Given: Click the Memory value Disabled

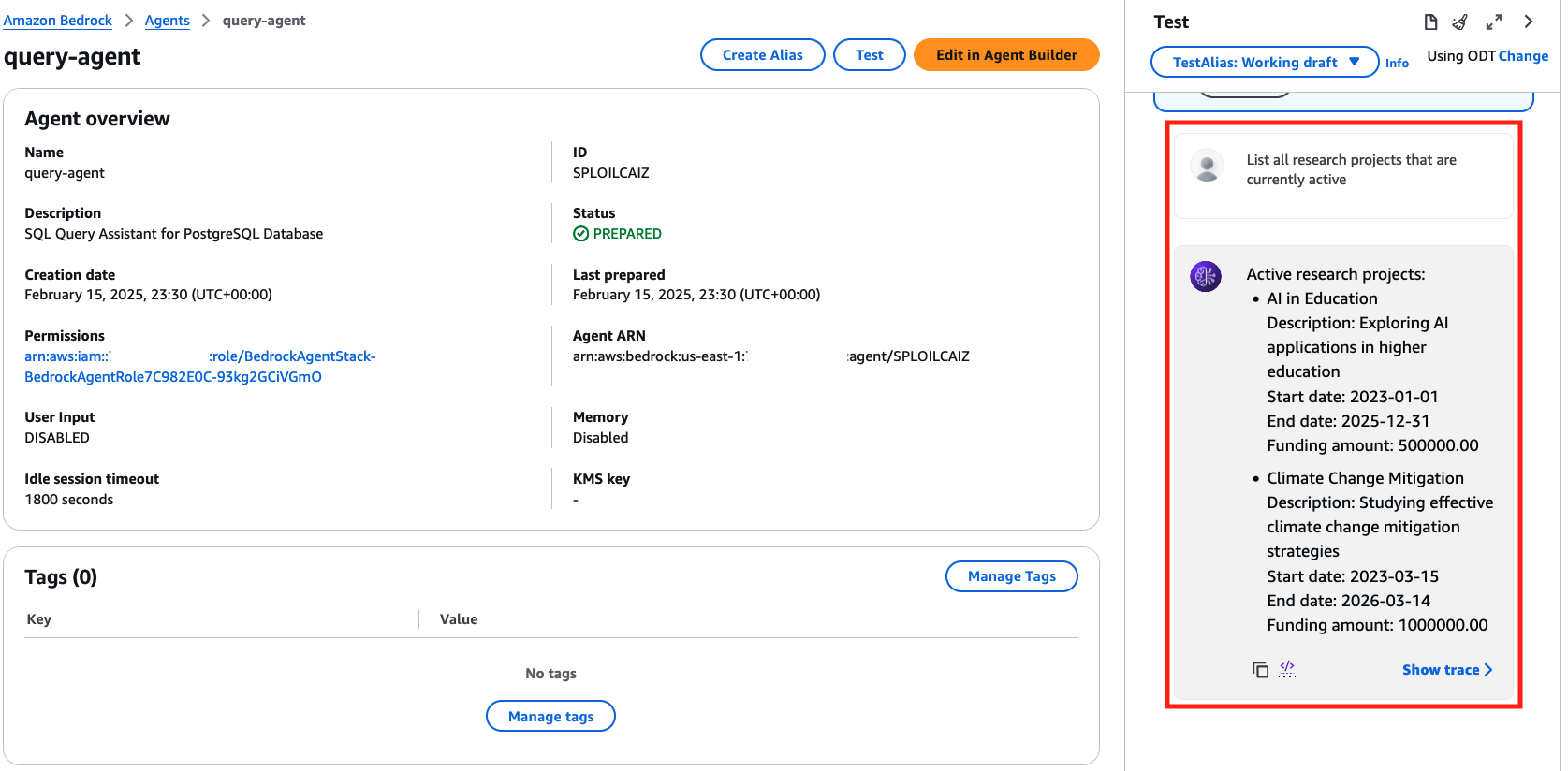Looking at the screenshot, I should click(601, 438).
